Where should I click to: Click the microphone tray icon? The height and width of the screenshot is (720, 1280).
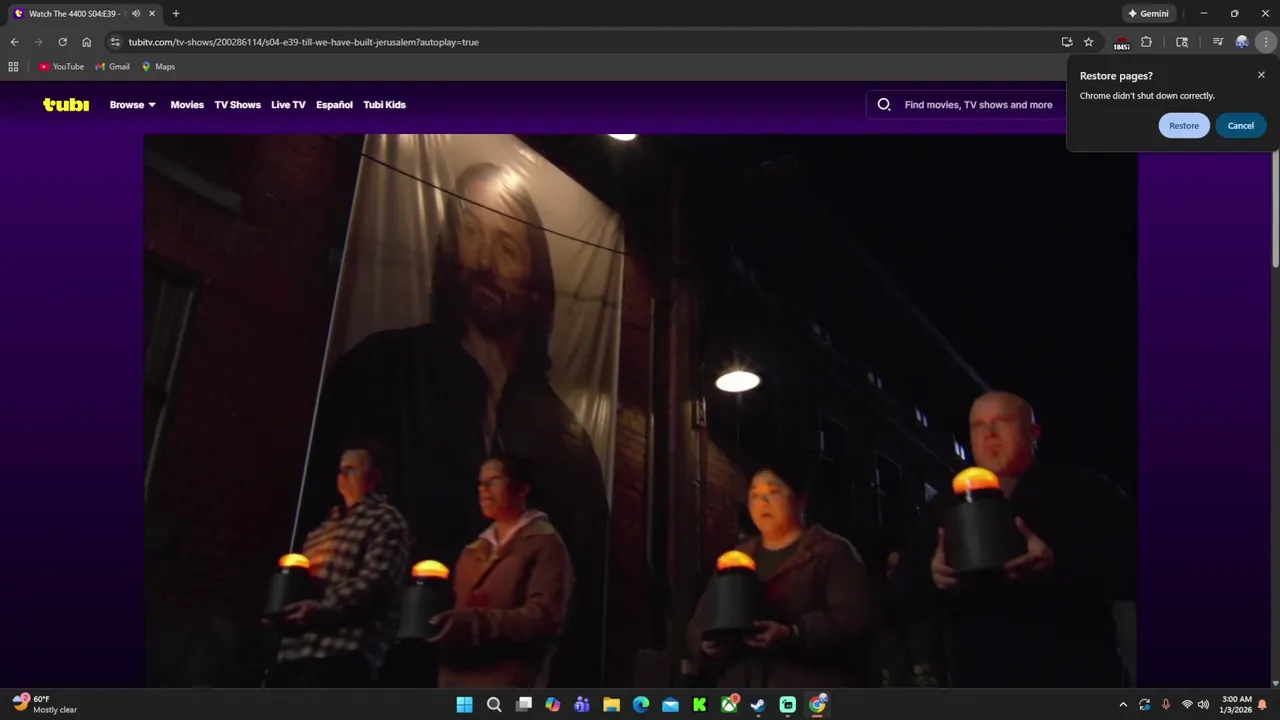1165,705
